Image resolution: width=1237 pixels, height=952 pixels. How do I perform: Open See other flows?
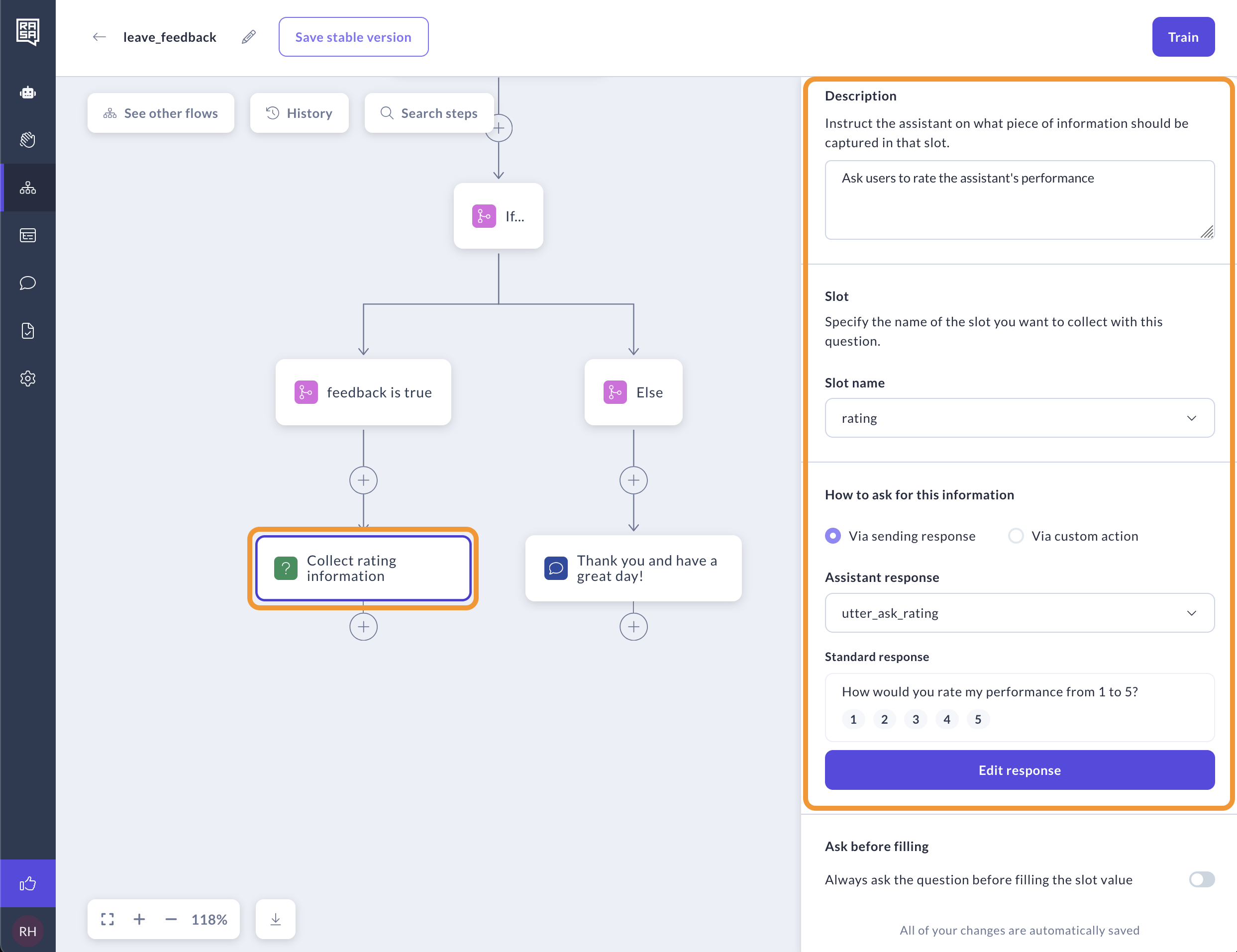(161, 113)
